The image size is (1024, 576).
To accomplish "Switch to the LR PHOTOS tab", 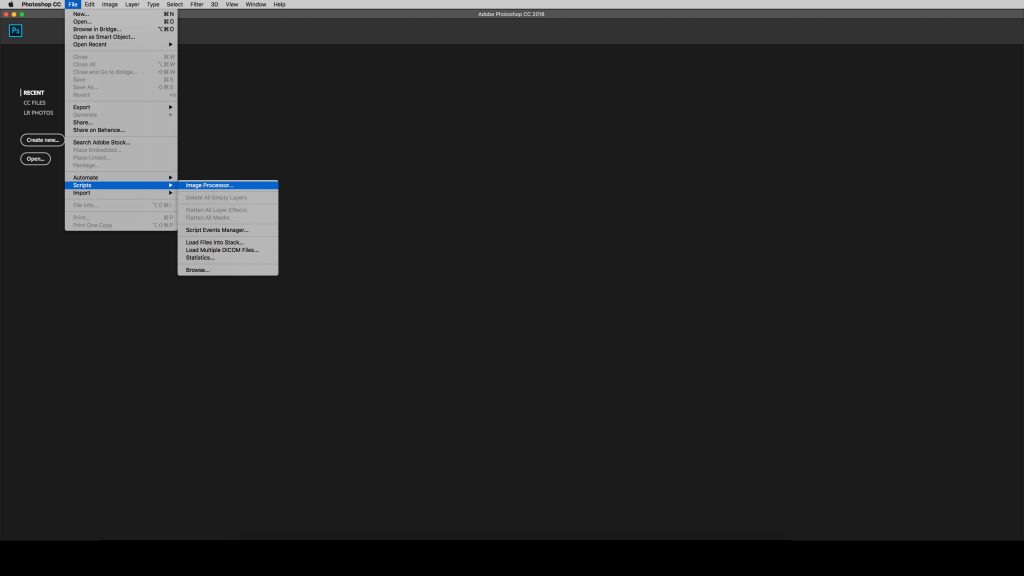I will tap(39, 113).
